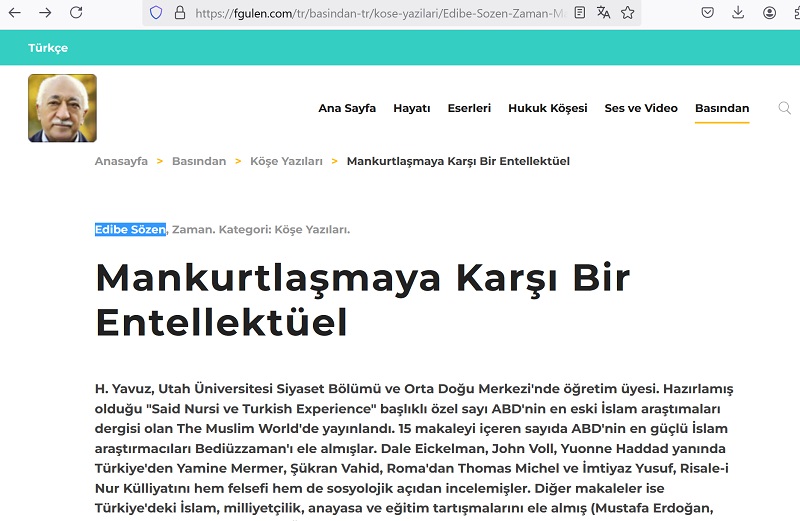The width and height of the screenshot is (800, 521).
Task: Click the browser forward arrow
Action: [x=45, y=13]
